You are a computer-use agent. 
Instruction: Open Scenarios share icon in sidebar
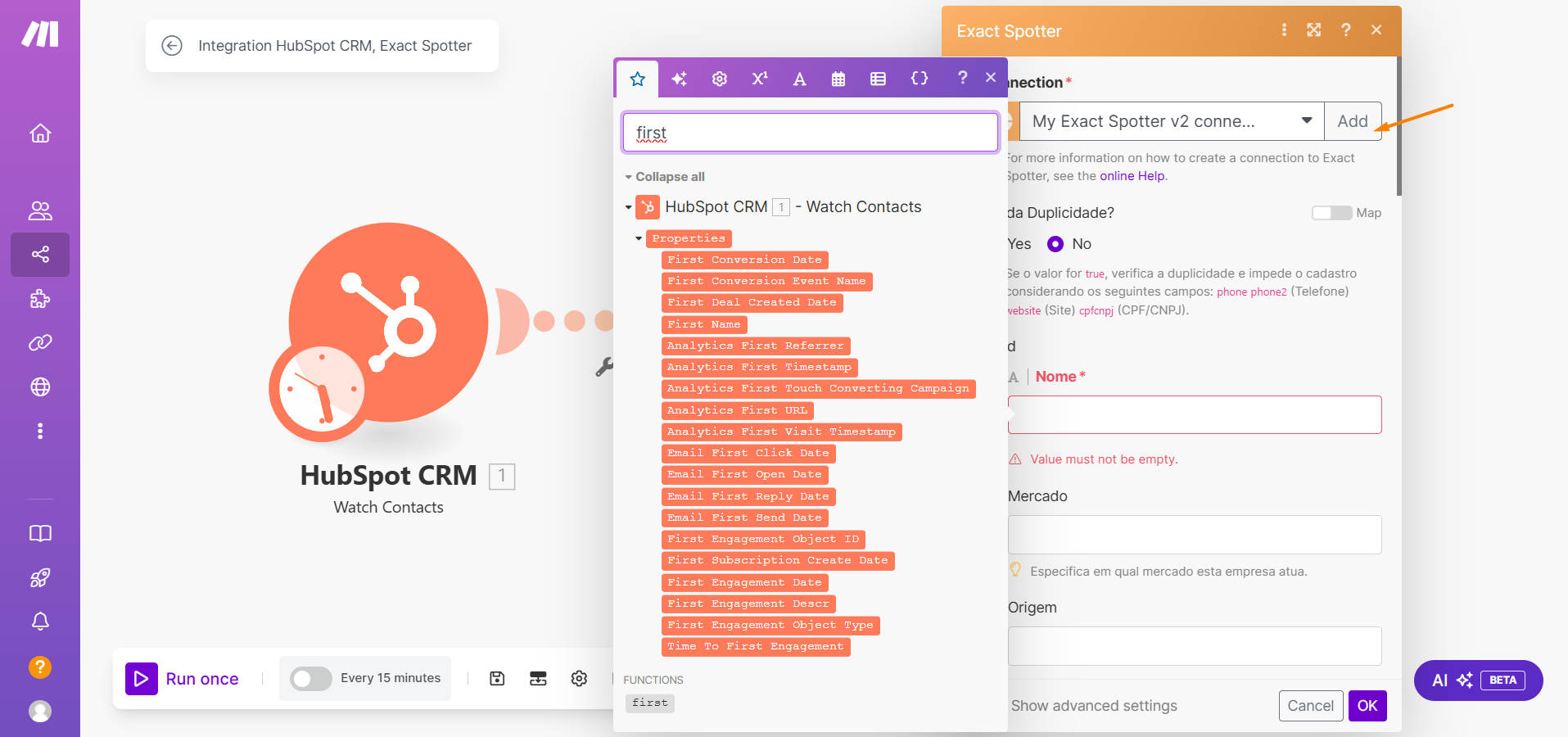click(40, 254)
